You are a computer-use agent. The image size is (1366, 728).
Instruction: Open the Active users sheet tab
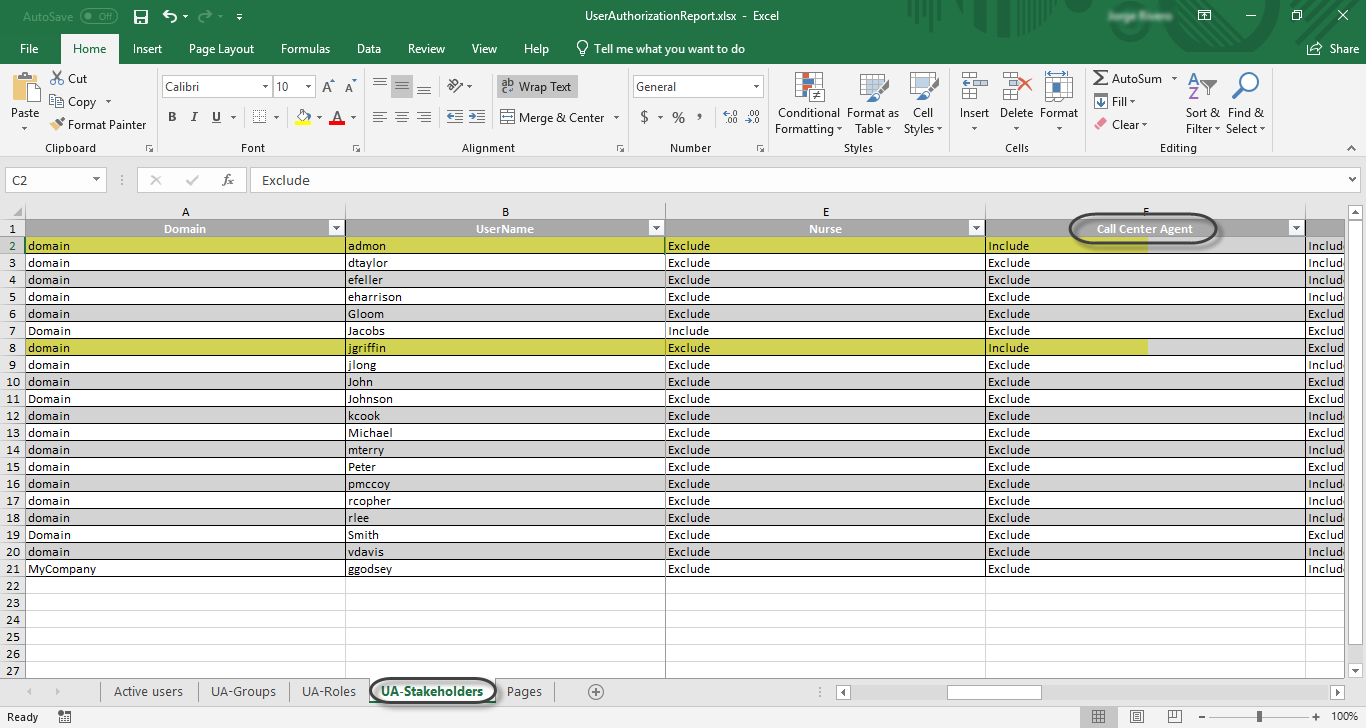click(148, 691)
